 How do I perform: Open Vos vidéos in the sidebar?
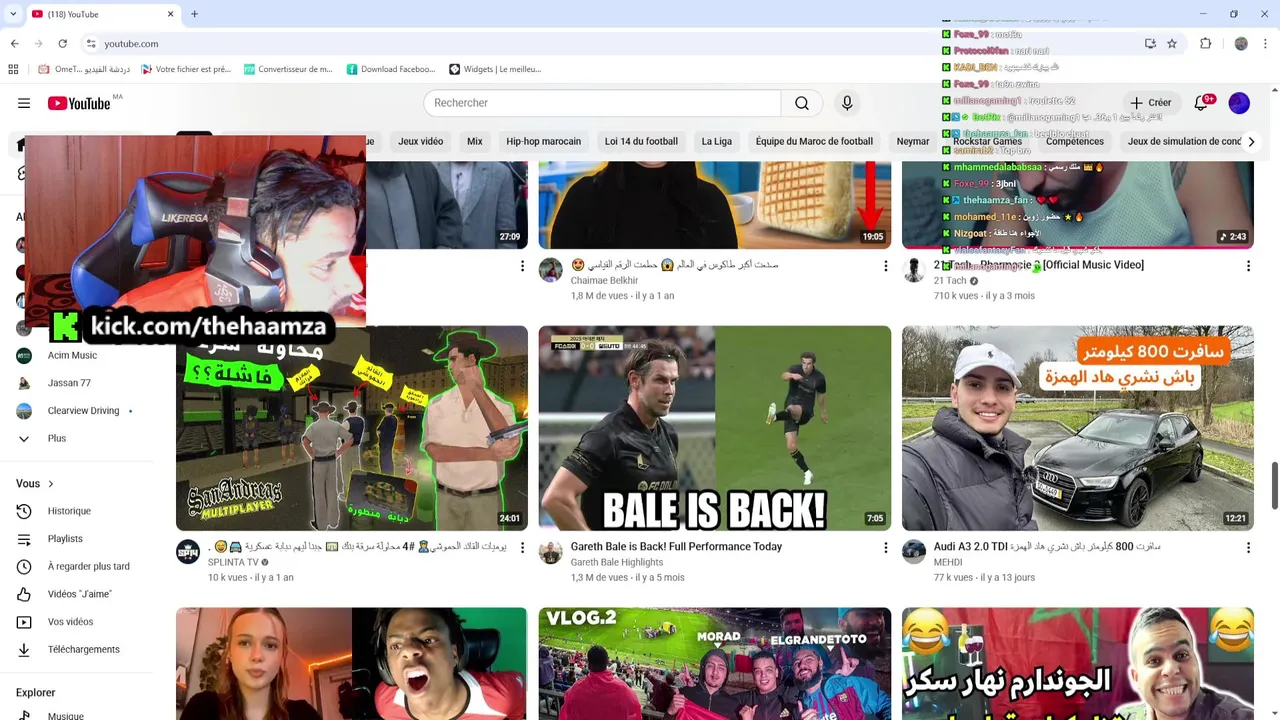coord(70,622)
